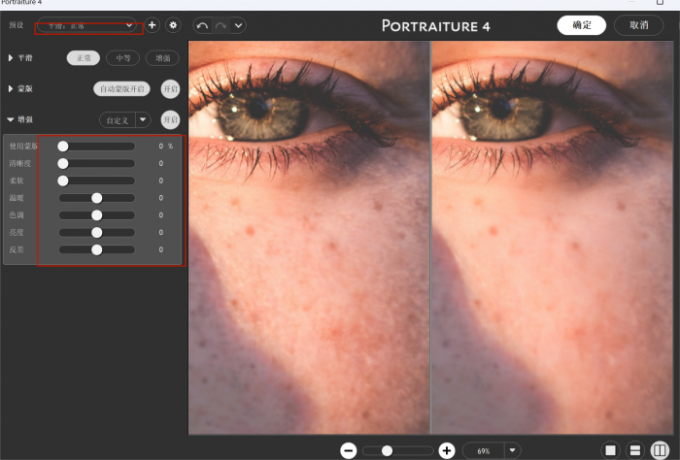Screen dimensions: 680x460
Task: Click the 色调 tint slider handle
Action: [x=97, y=215]
